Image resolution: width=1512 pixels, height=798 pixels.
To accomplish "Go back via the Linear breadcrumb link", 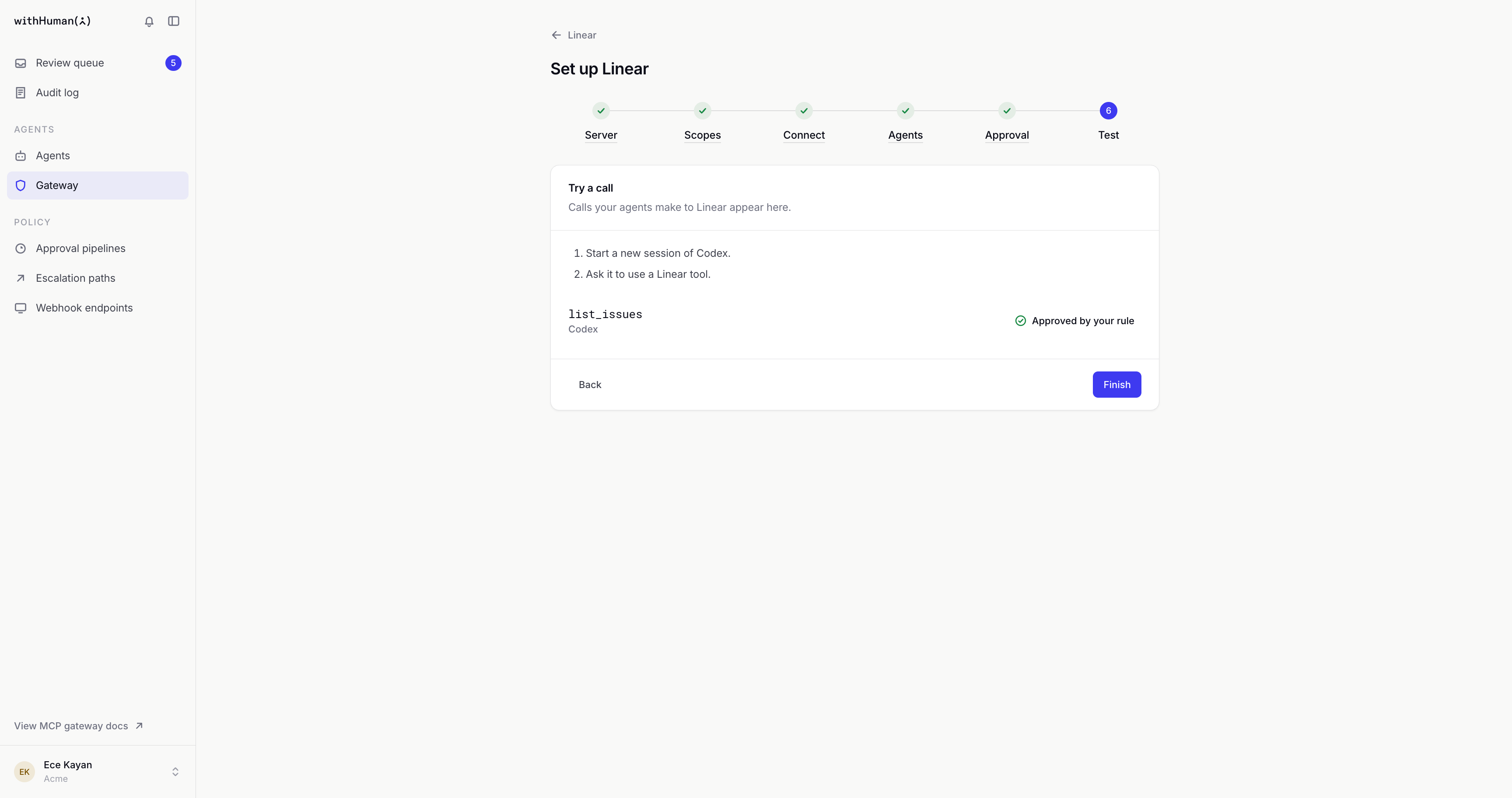I will click(x=574, y=35).
